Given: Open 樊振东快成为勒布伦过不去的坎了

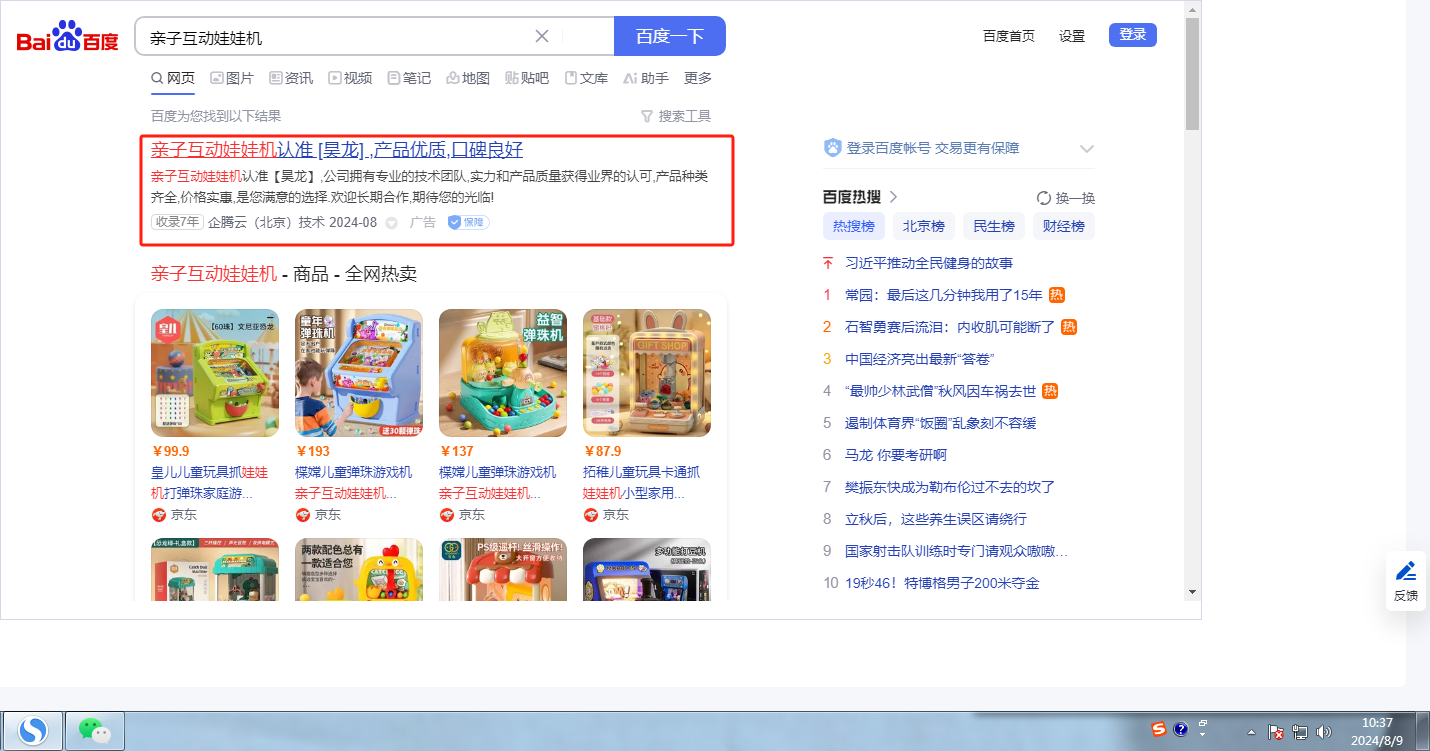Looking at the screenshot, I should pyautogui.click(x=950, y=487).
